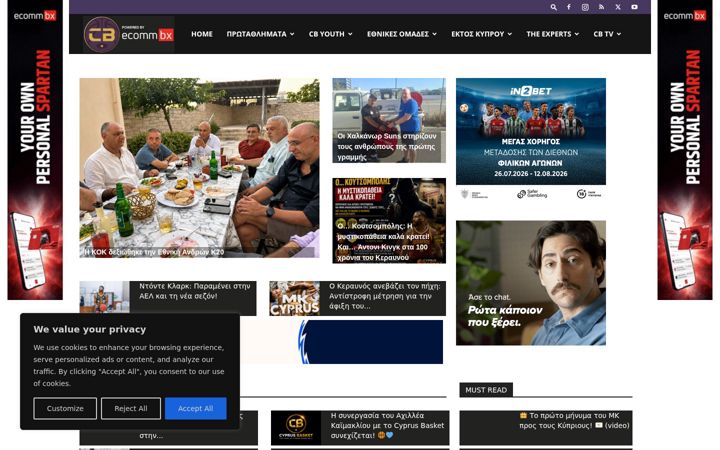Expand CB TV dropdown arrow
Screen dimensions: 720x450
tap(619, 34)
